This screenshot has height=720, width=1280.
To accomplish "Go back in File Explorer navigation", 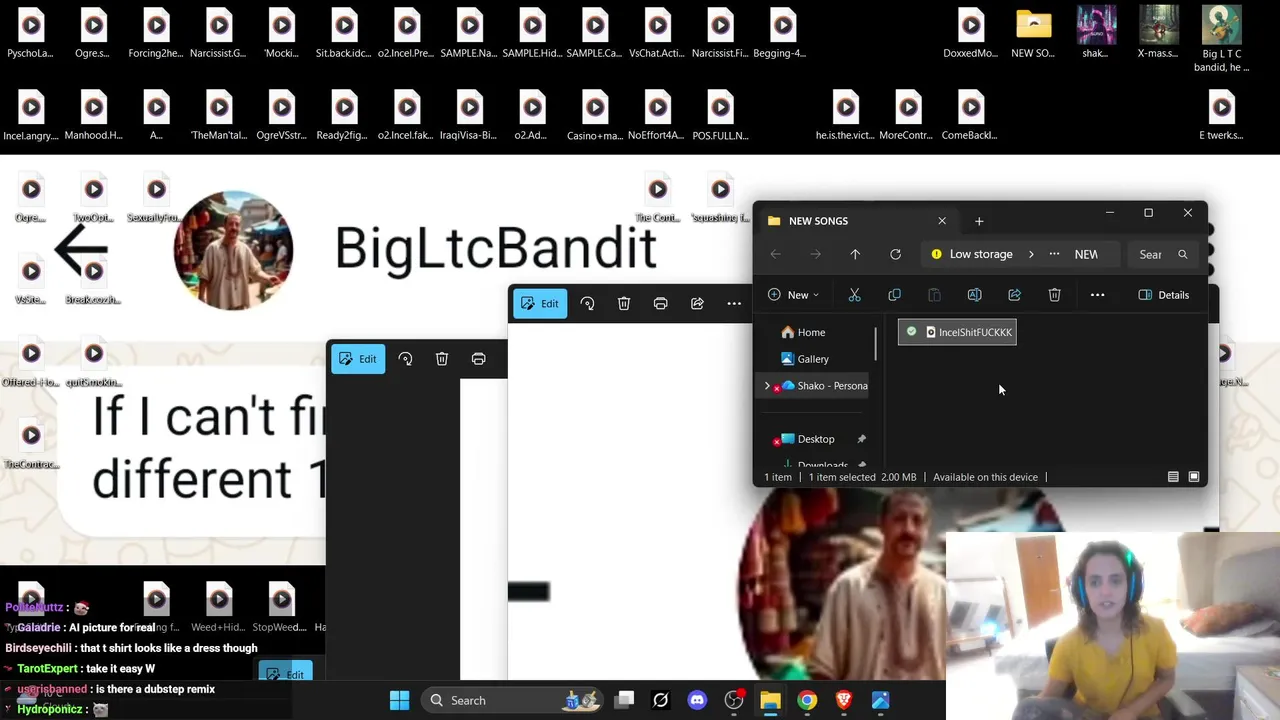I will tap(775, 254).
